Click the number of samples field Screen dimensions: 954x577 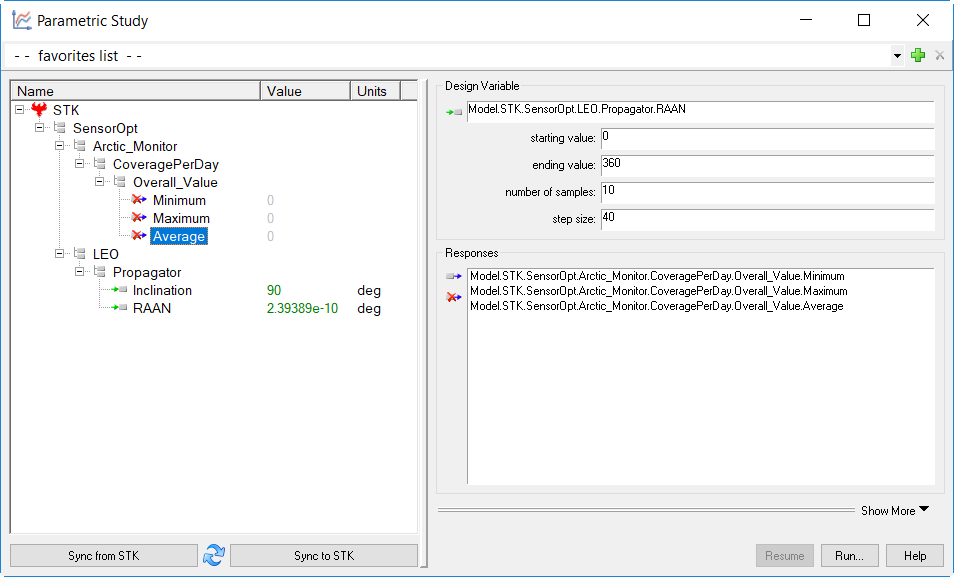(766, 192)
